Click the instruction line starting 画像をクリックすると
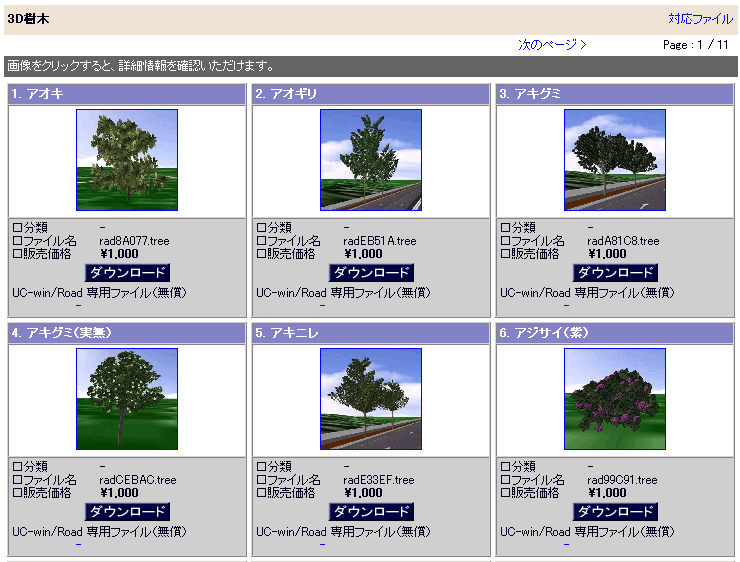The image size is (740, 562). (141, 66)
